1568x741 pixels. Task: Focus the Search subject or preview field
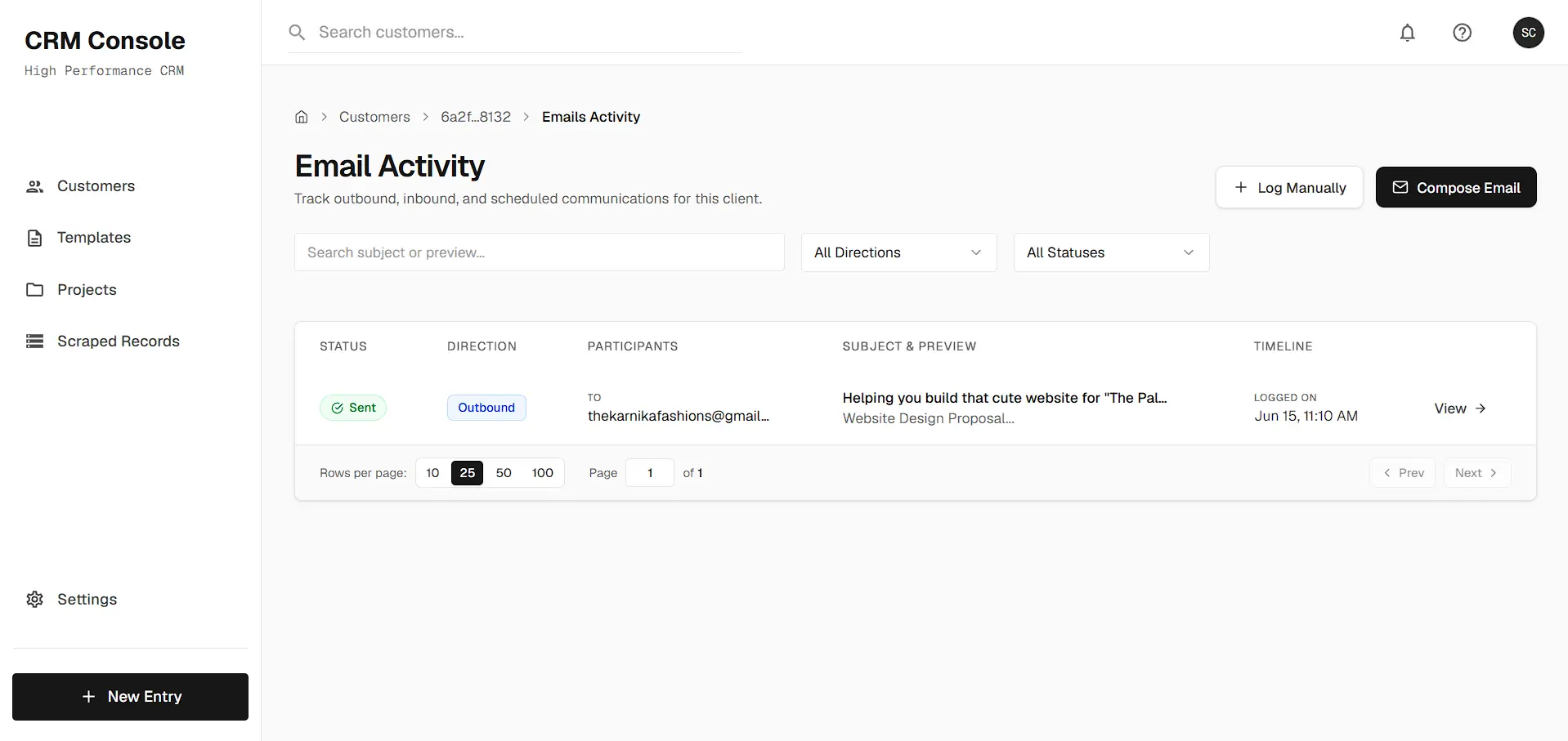539,252
